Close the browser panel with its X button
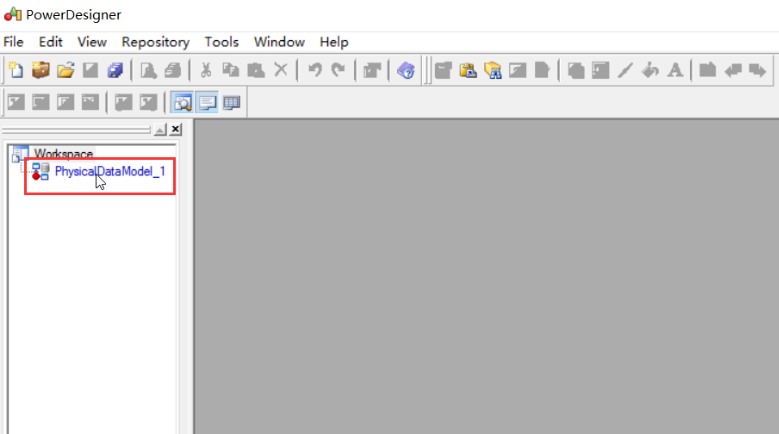Image resolution: width=779 pixels, height=434 pixels. point(175,130)
